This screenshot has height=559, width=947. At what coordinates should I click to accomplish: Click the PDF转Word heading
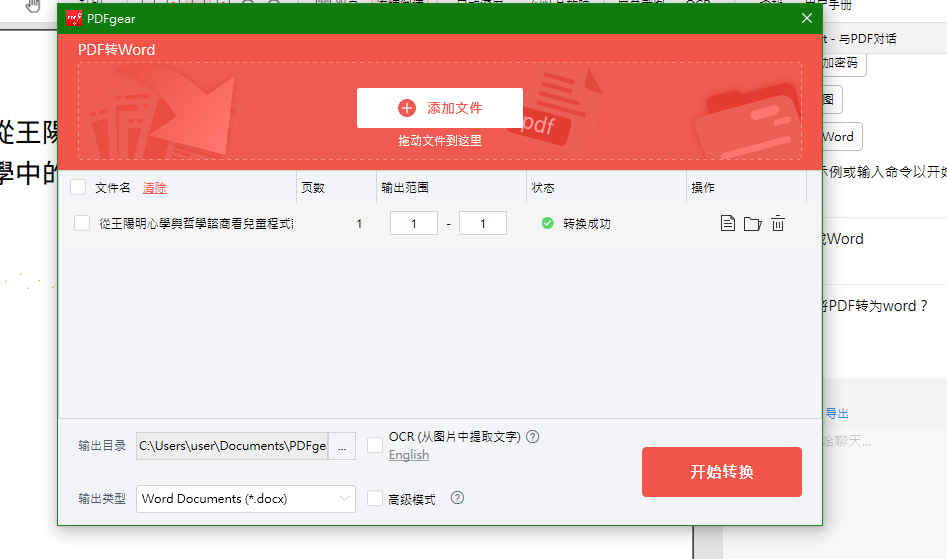[117, 50]
